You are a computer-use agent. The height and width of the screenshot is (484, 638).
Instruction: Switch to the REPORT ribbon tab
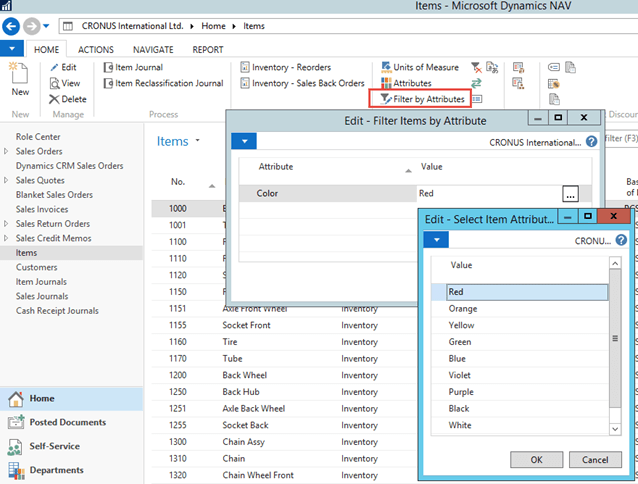(x=208, y=50)
